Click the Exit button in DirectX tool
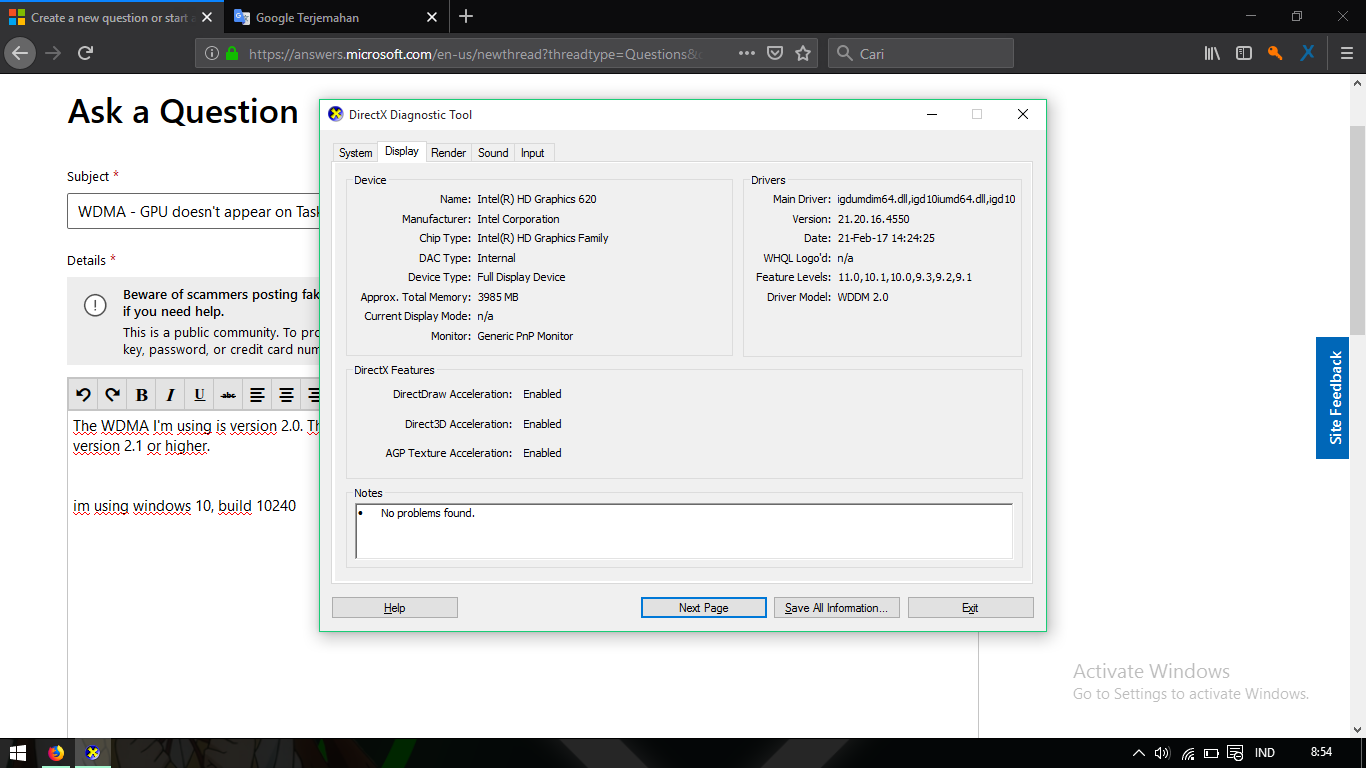This screenshot has height=768, width=1366. point(970,608)
